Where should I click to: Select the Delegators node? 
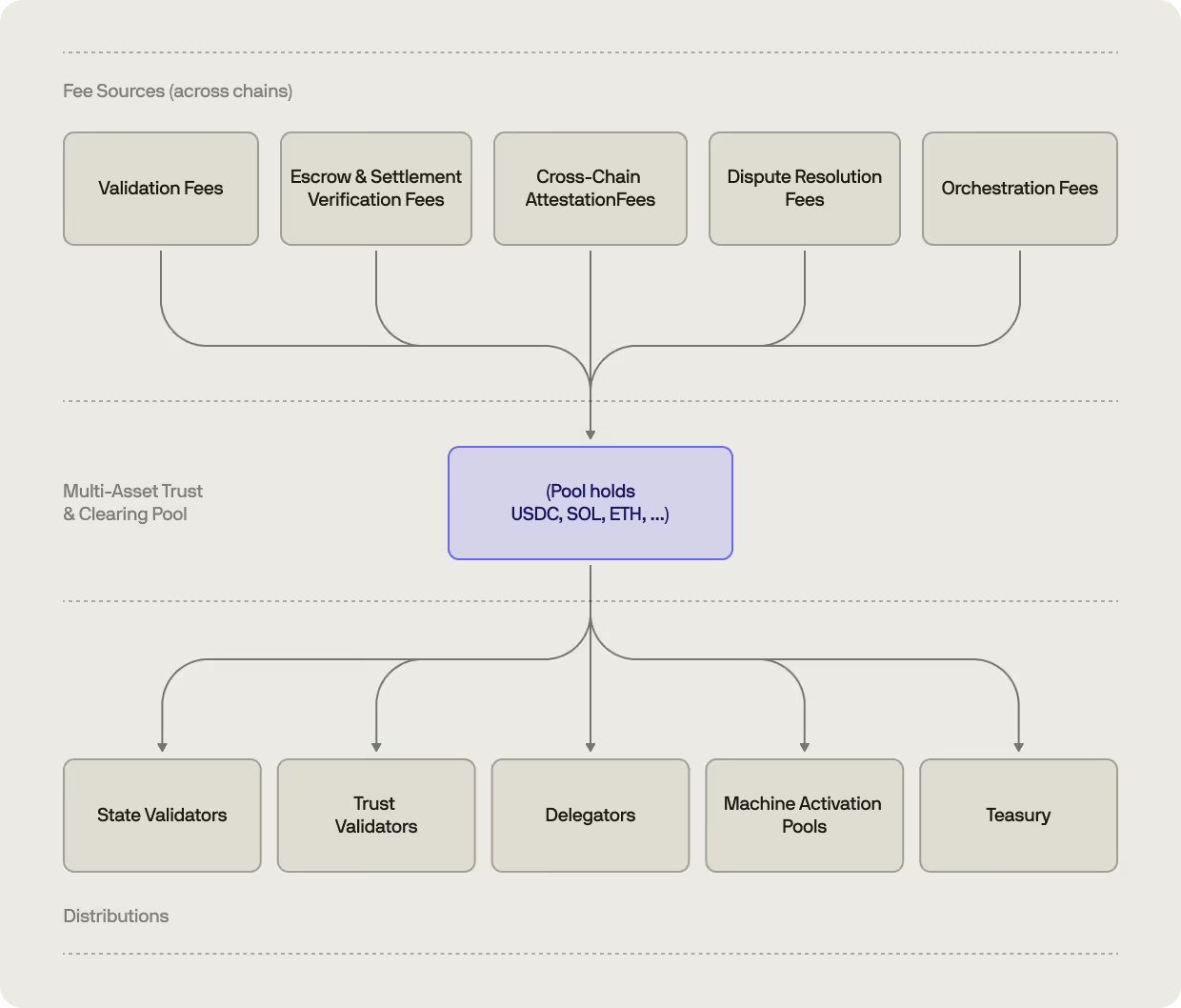click(590, 815)
